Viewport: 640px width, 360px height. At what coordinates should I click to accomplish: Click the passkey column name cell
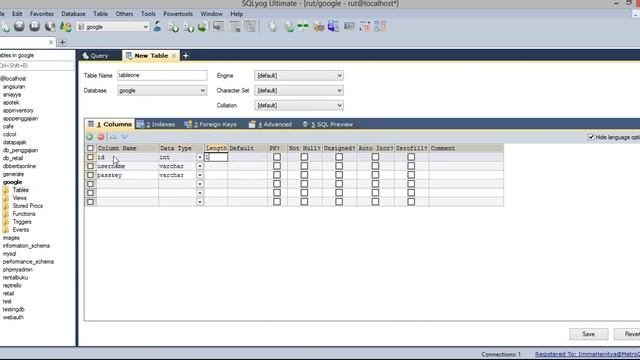click(127, 175)
